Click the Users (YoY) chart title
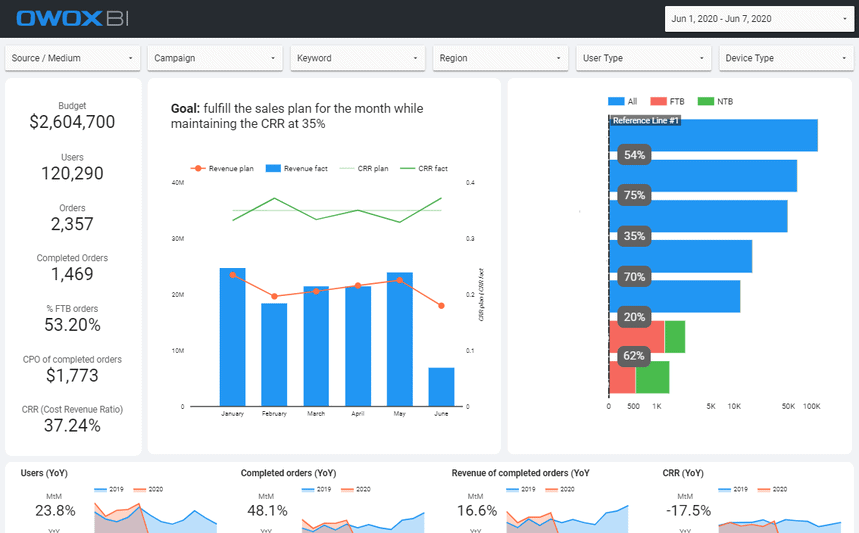Screen dimensions: 859x533 coord(44,473)
